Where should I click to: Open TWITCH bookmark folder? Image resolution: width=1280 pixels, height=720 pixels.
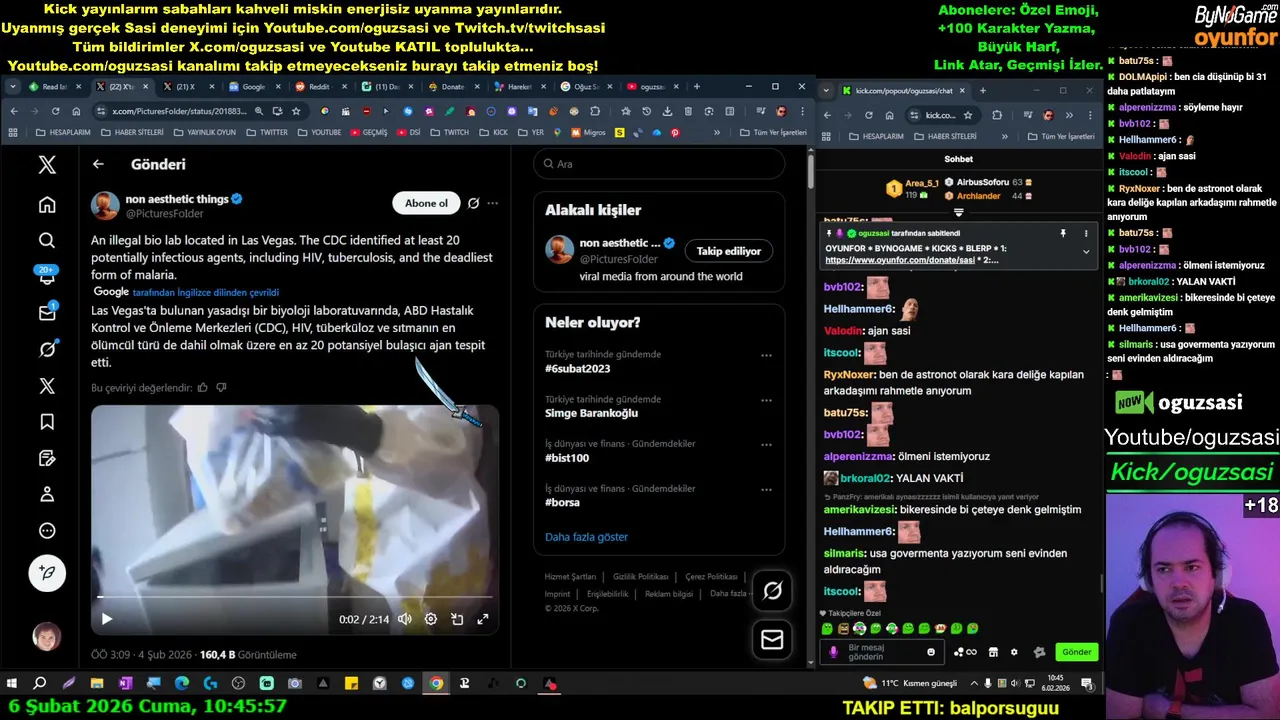pos(450,132)
